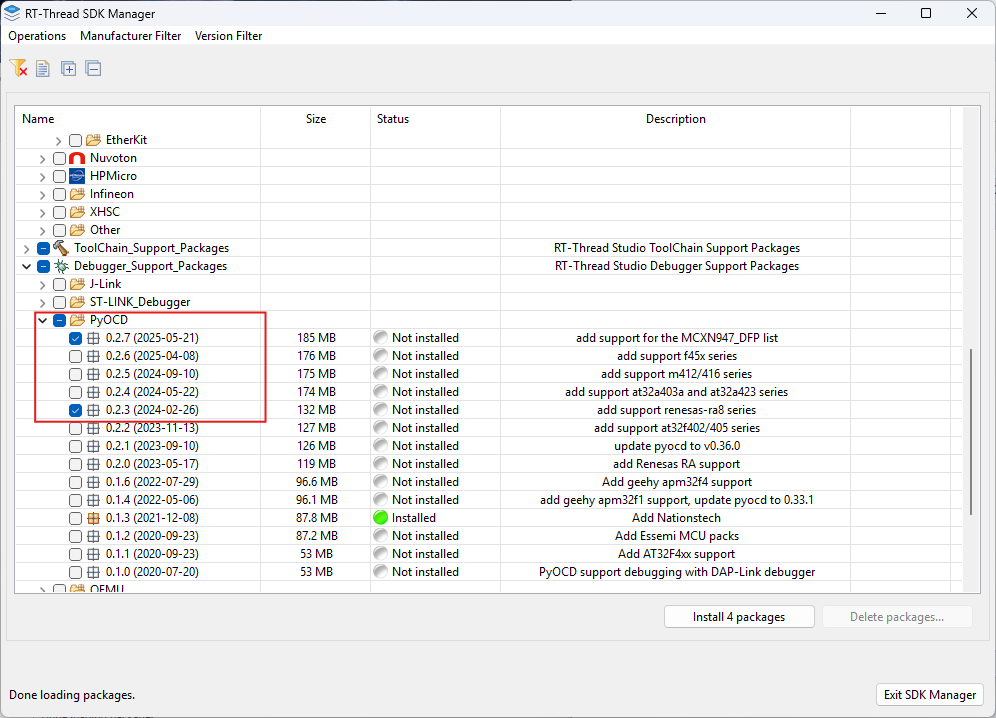Click the ToolChain_Support_Packages hammer icon

click(61, 248)
